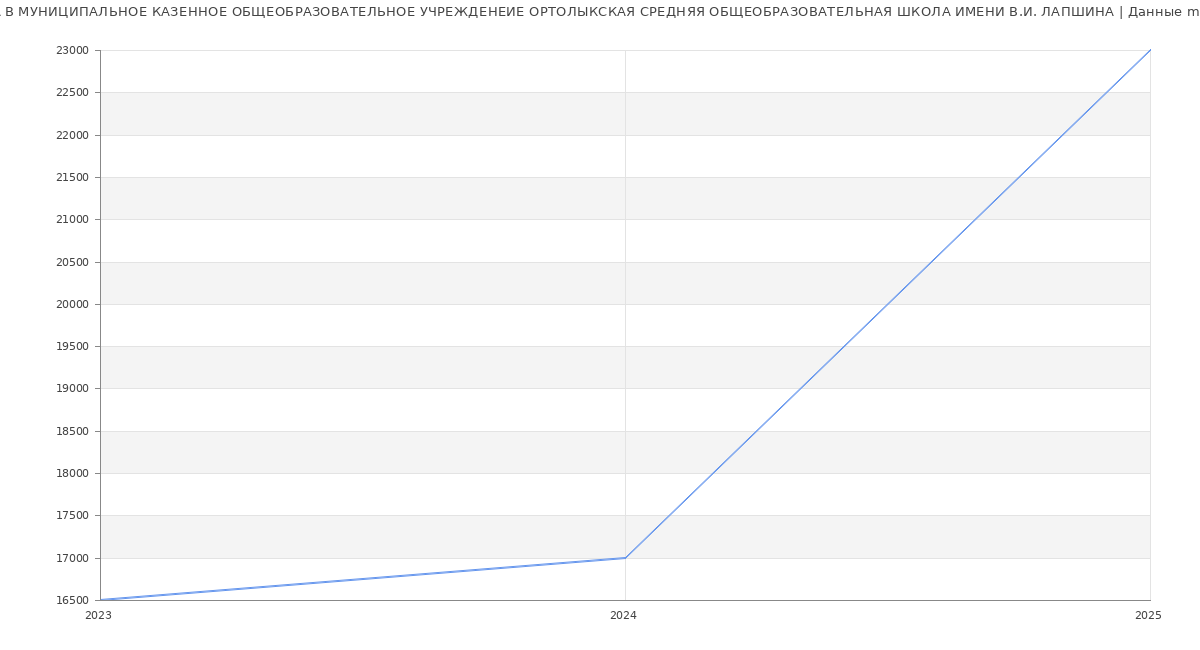Click the chart title text at top

click(x=600, y=12)
